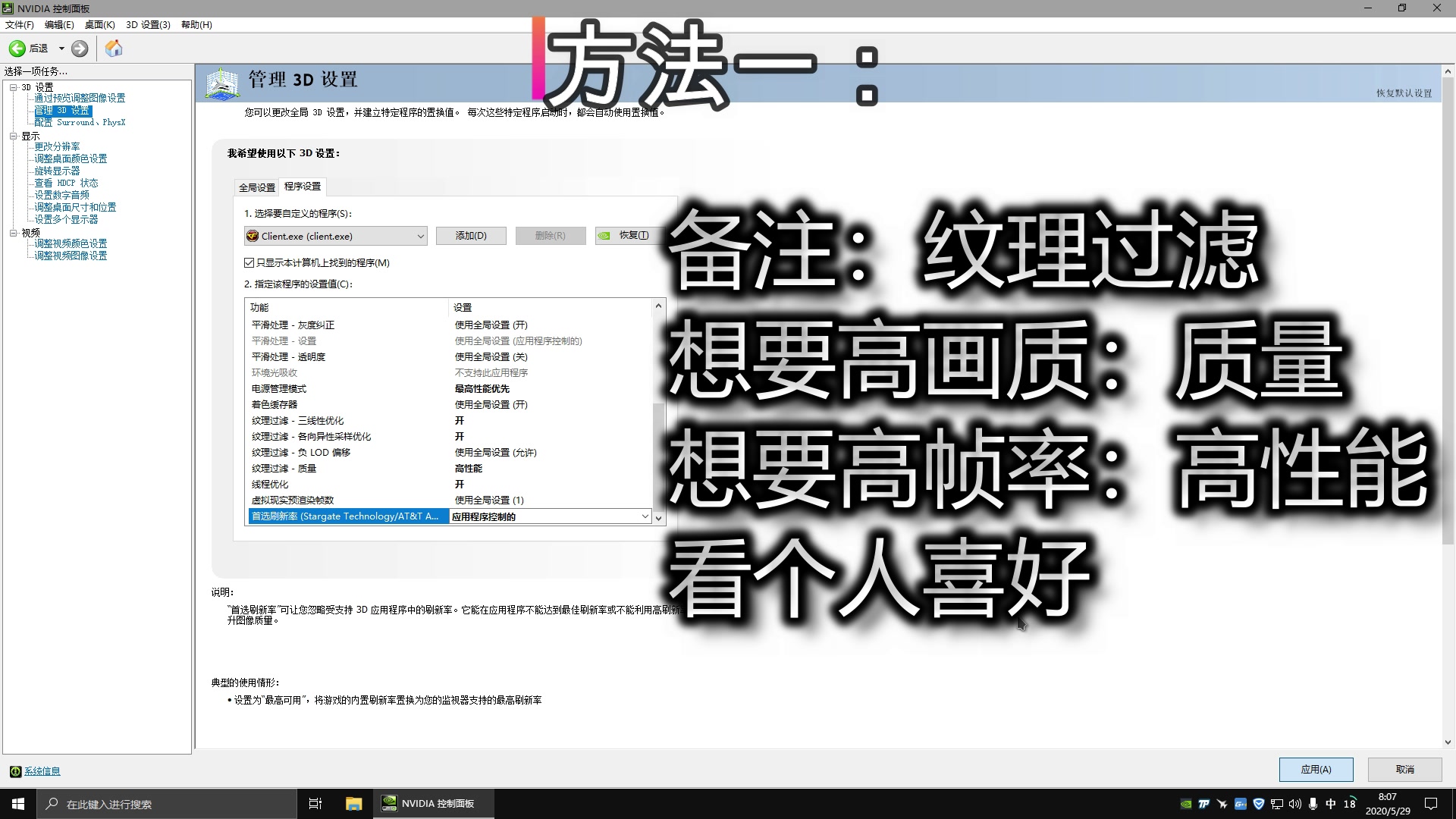Click the blue shield security tray icon

(x=1259, y=804)
